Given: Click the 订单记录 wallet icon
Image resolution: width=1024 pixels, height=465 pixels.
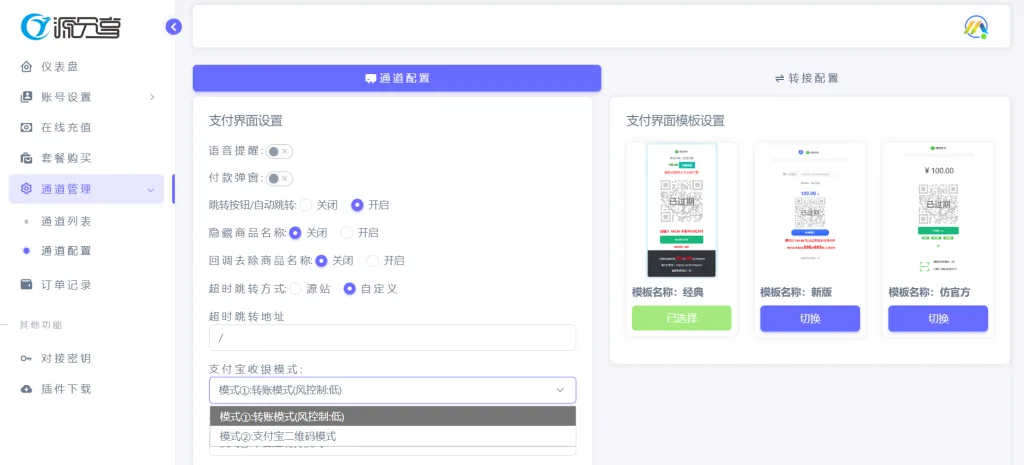Looking at the screenshot, I should tap(27, 285).
